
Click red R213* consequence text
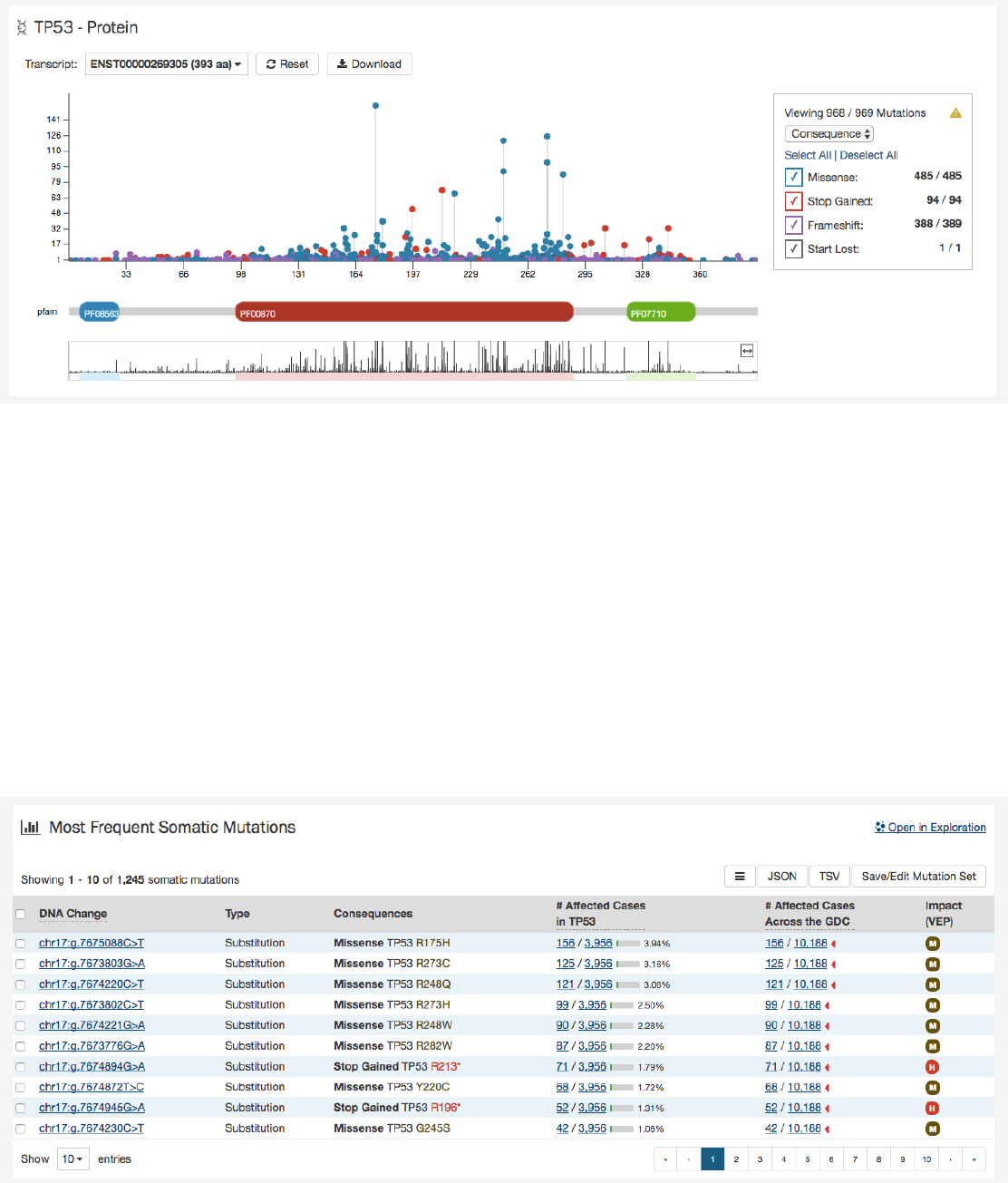click(445, 1067)
